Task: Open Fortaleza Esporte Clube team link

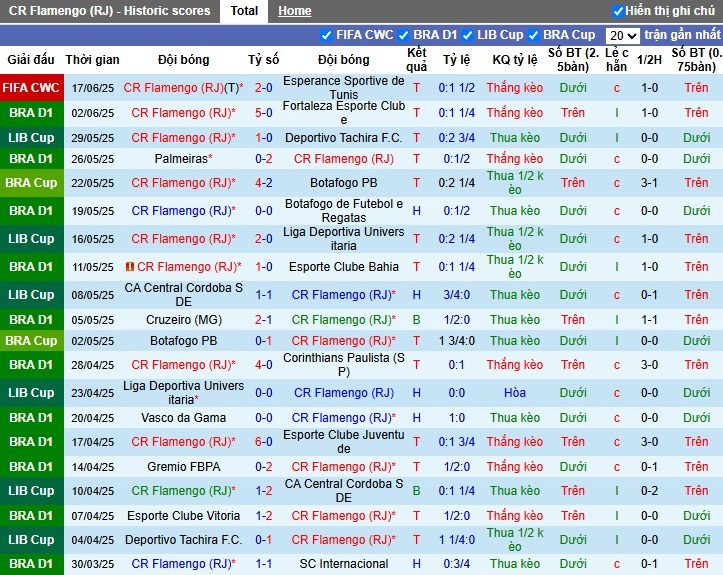Action: tap(344, 113)
